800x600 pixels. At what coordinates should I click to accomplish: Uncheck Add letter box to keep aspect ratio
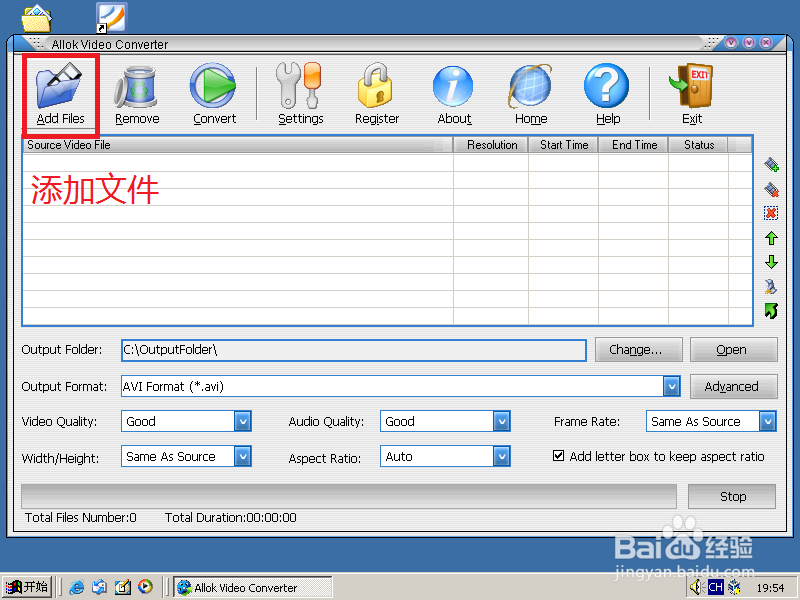(x=557, y=455)
